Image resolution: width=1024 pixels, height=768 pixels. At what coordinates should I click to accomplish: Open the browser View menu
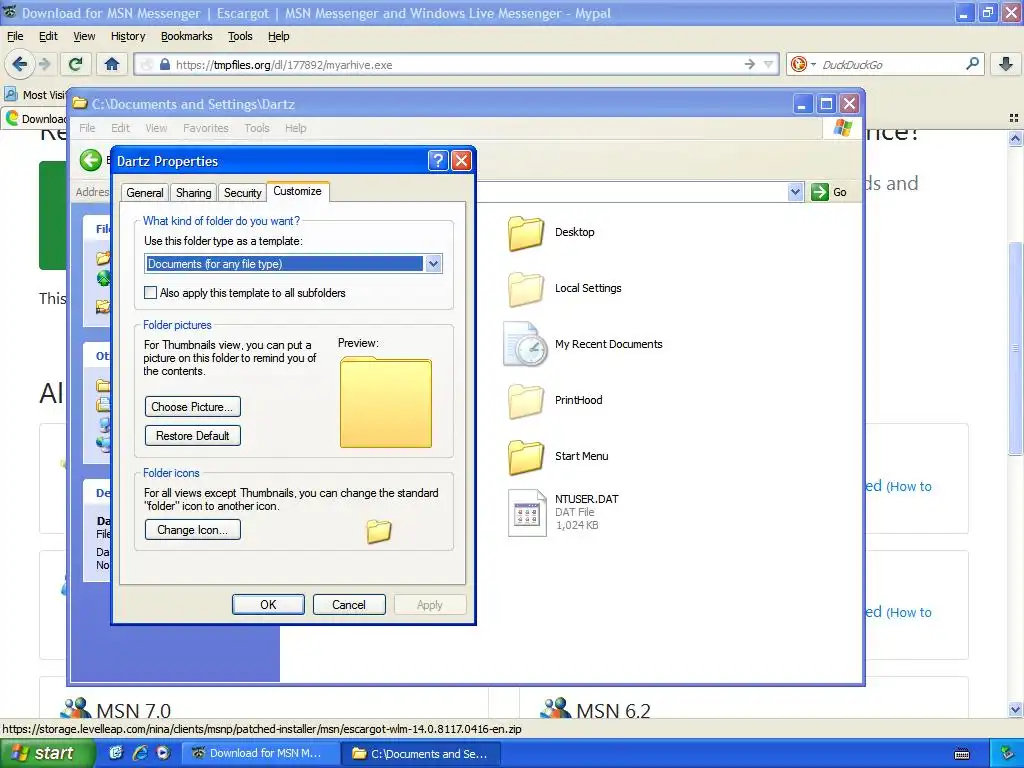coord(84,36)
